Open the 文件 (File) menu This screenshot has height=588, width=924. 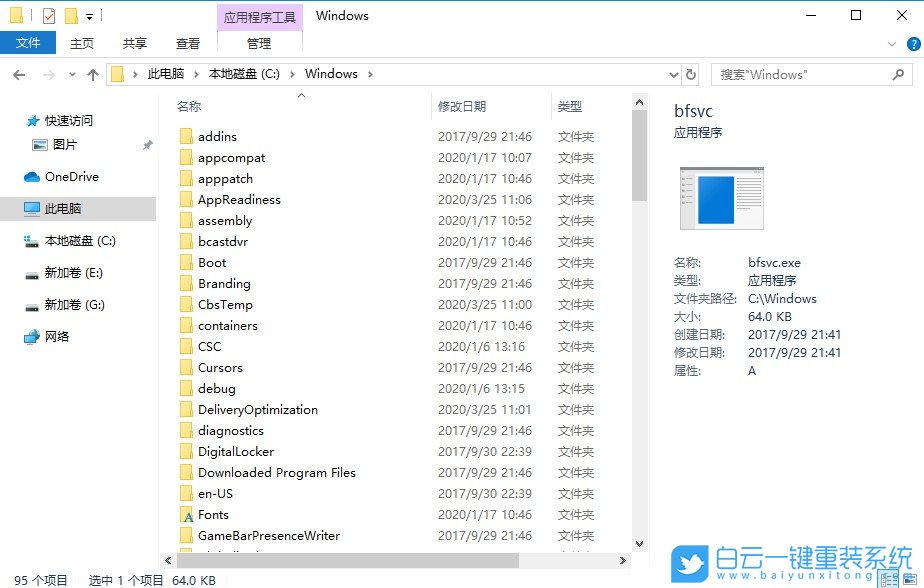tap(29, 43)
